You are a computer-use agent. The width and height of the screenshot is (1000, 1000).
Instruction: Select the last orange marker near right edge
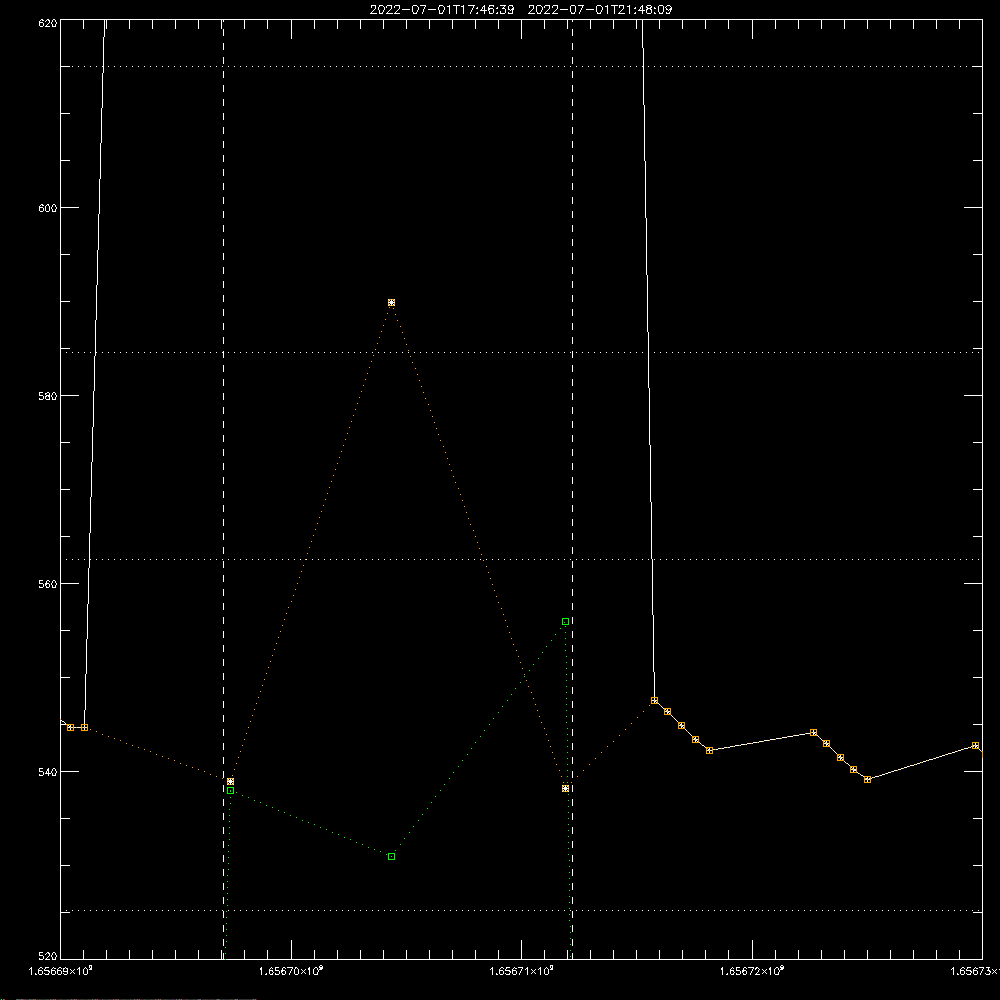[975, 746]
